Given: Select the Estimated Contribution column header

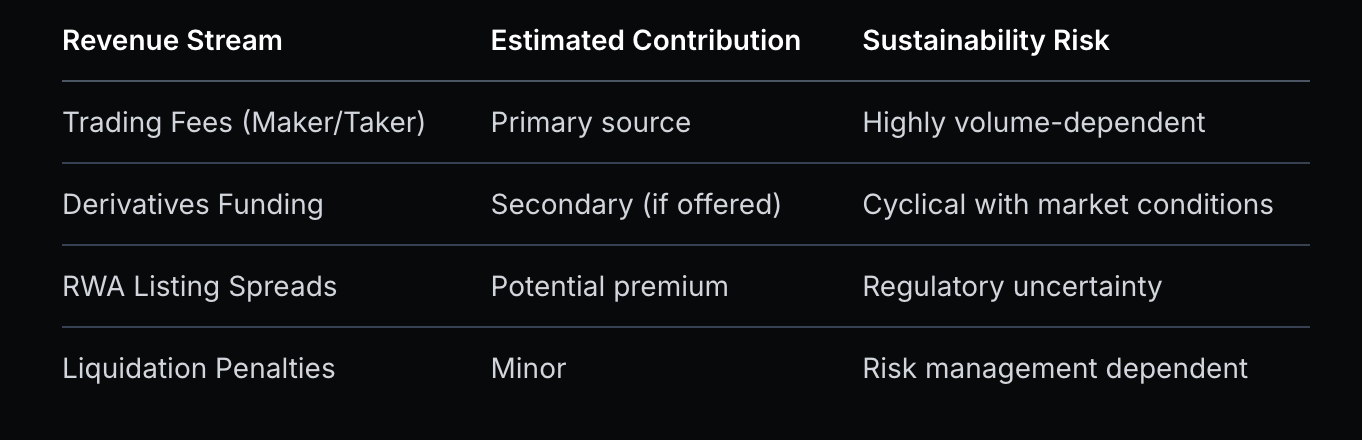Looking at the screenshot, I should point(645,40).
